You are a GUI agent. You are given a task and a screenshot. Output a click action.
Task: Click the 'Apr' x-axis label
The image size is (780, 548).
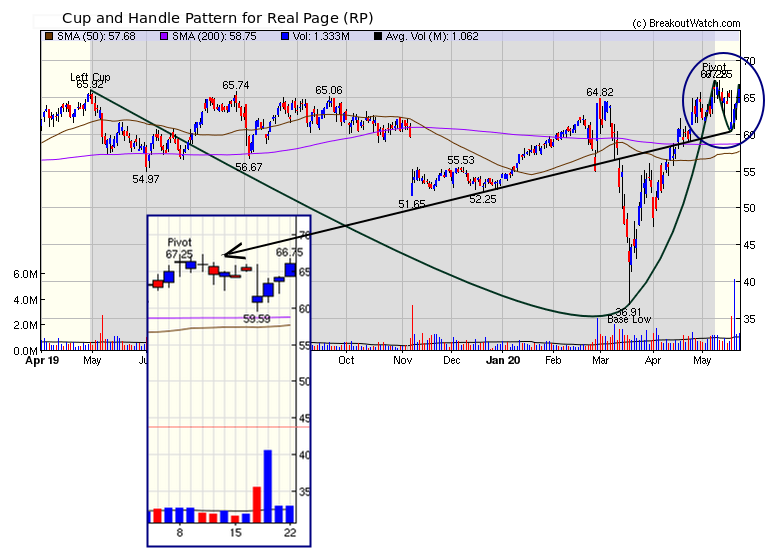click(653, 361)
